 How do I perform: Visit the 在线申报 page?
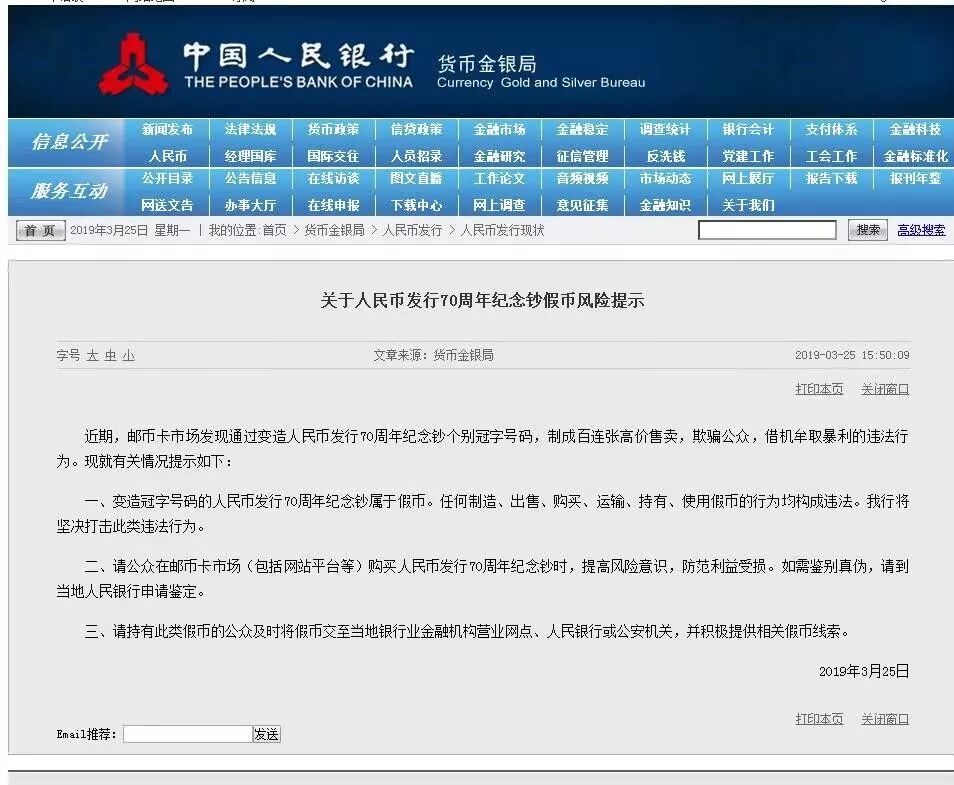333,205
